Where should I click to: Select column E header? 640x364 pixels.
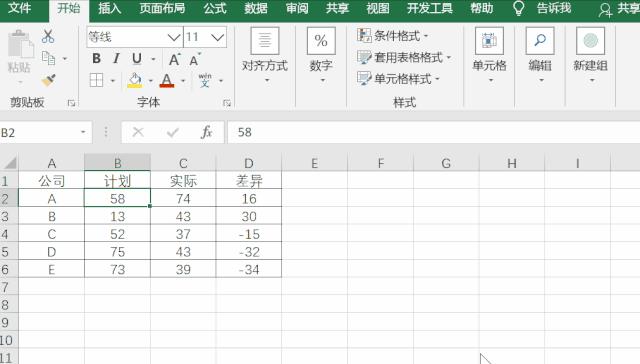coord(314,163)
